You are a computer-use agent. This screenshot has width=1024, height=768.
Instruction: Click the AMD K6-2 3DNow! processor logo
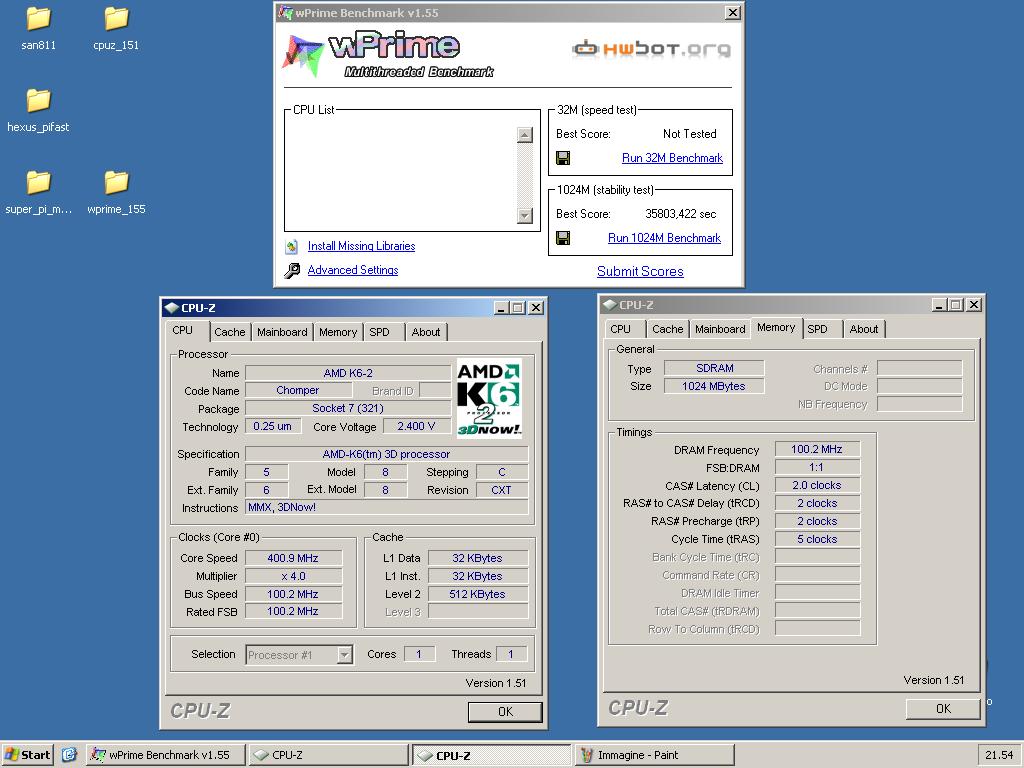tap(488, 399)
